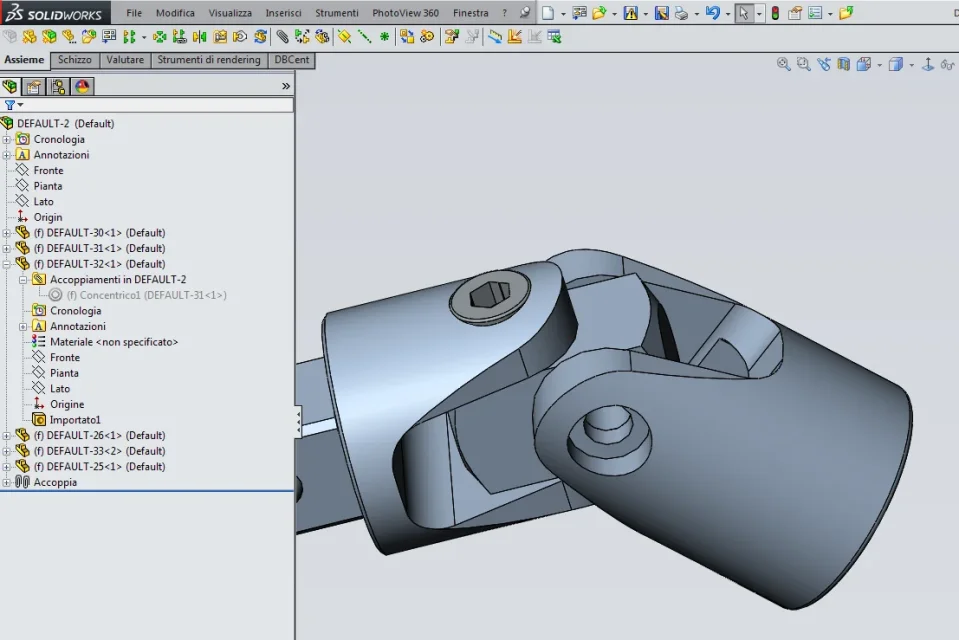Screen dimensions: 959x640
Task: Click the Interference Detection icon
Action: [407, 37]
